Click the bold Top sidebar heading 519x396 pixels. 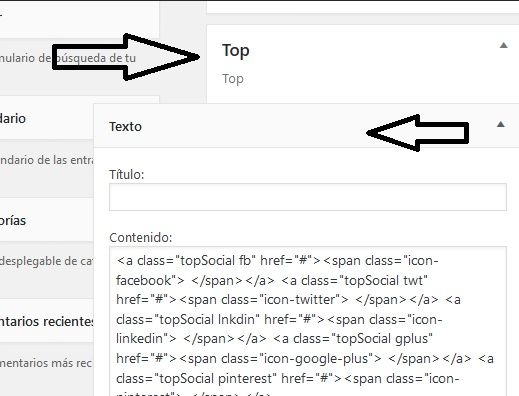click(236, 51)
